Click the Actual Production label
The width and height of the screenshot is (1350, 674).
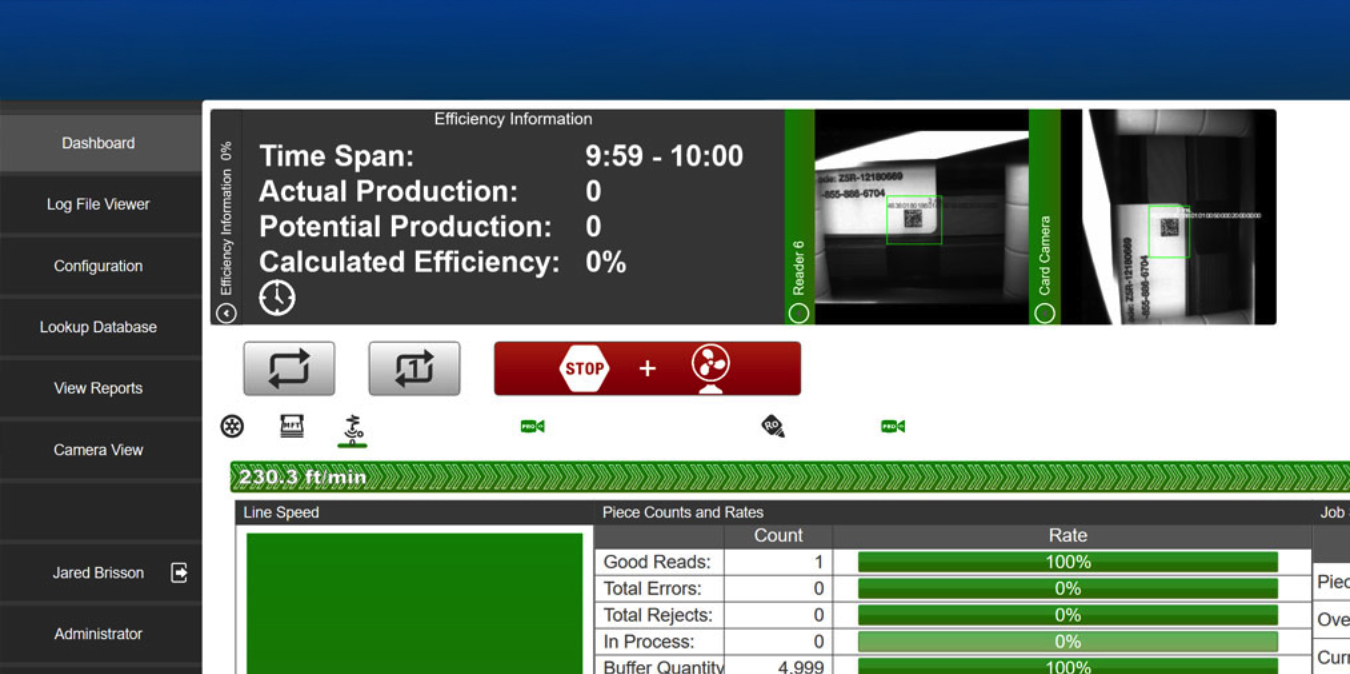389,191
